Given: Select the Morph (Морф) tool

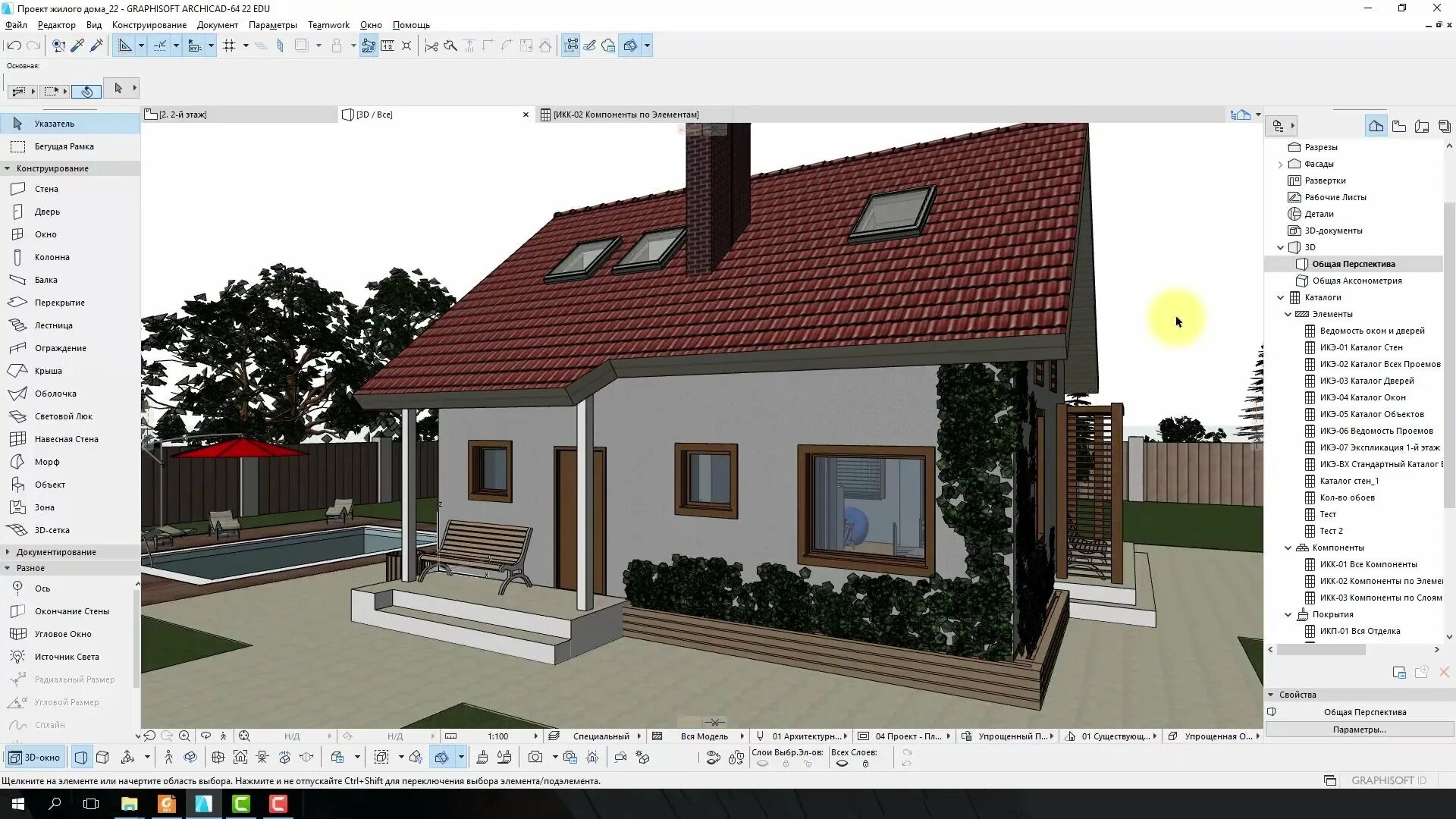Looking at the screenshot, I should point(46,462).
